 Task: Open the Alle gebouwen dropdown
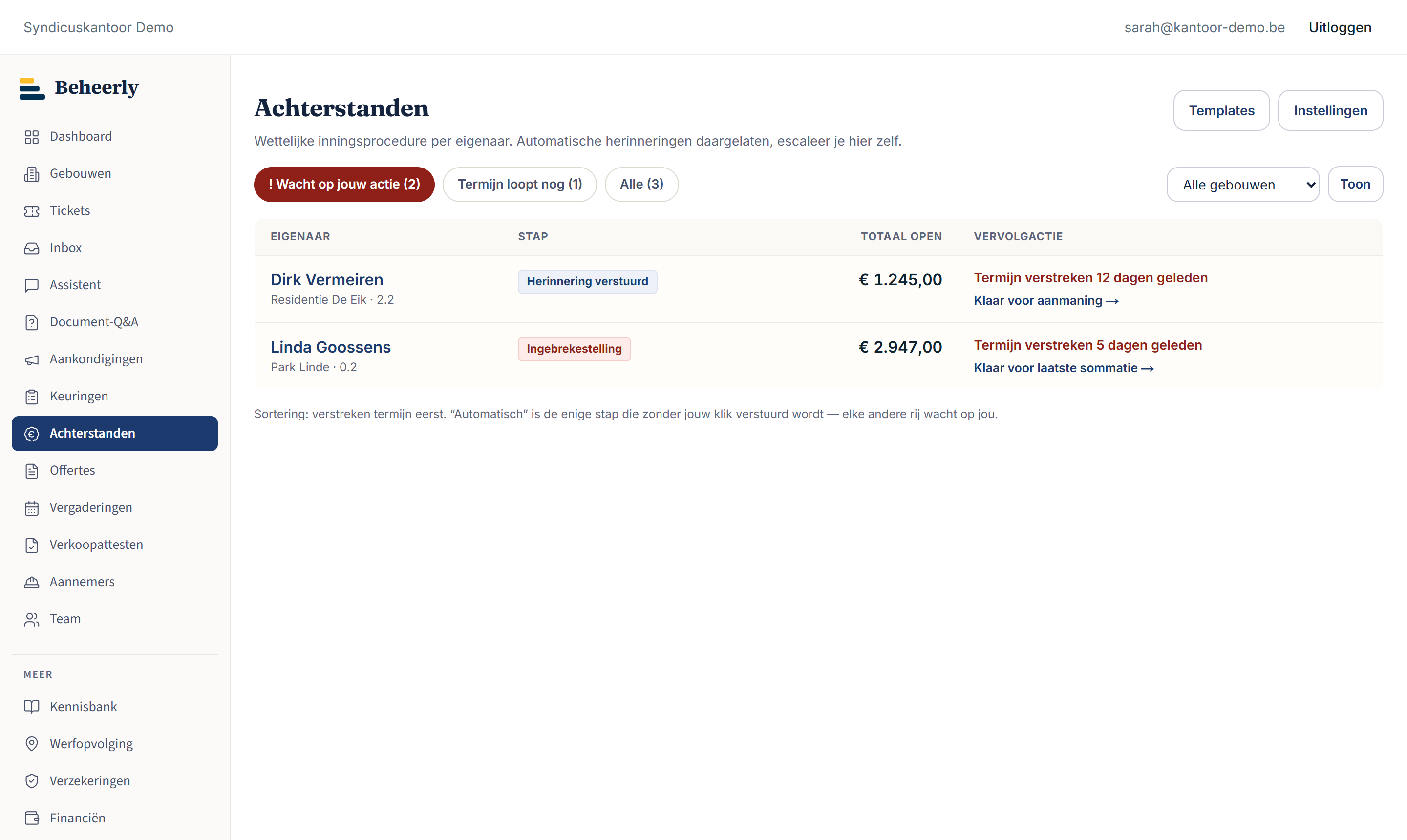[x=1243, y=185]
